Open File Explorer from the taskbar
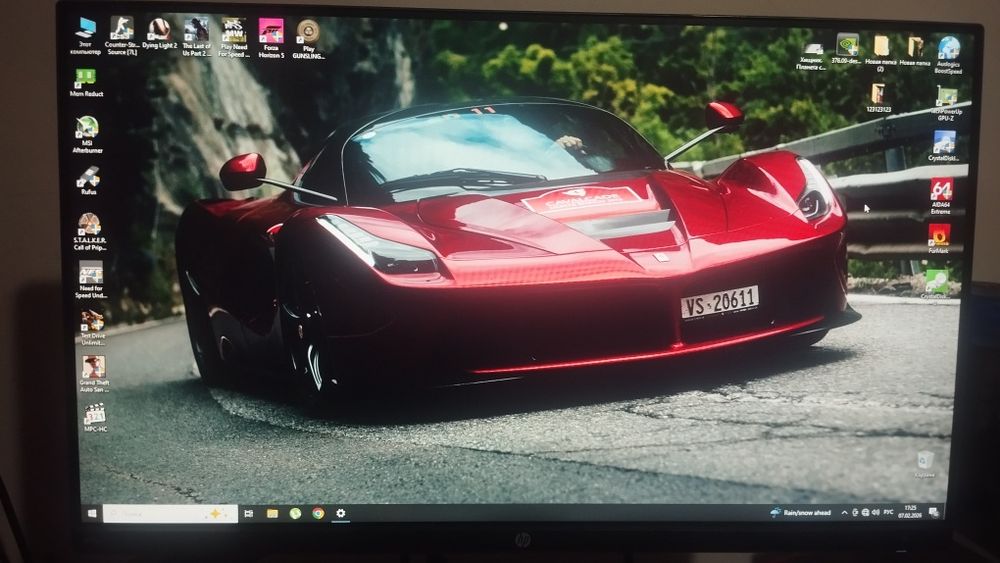This screenshot has height=563, width=1000. point(272,513)
